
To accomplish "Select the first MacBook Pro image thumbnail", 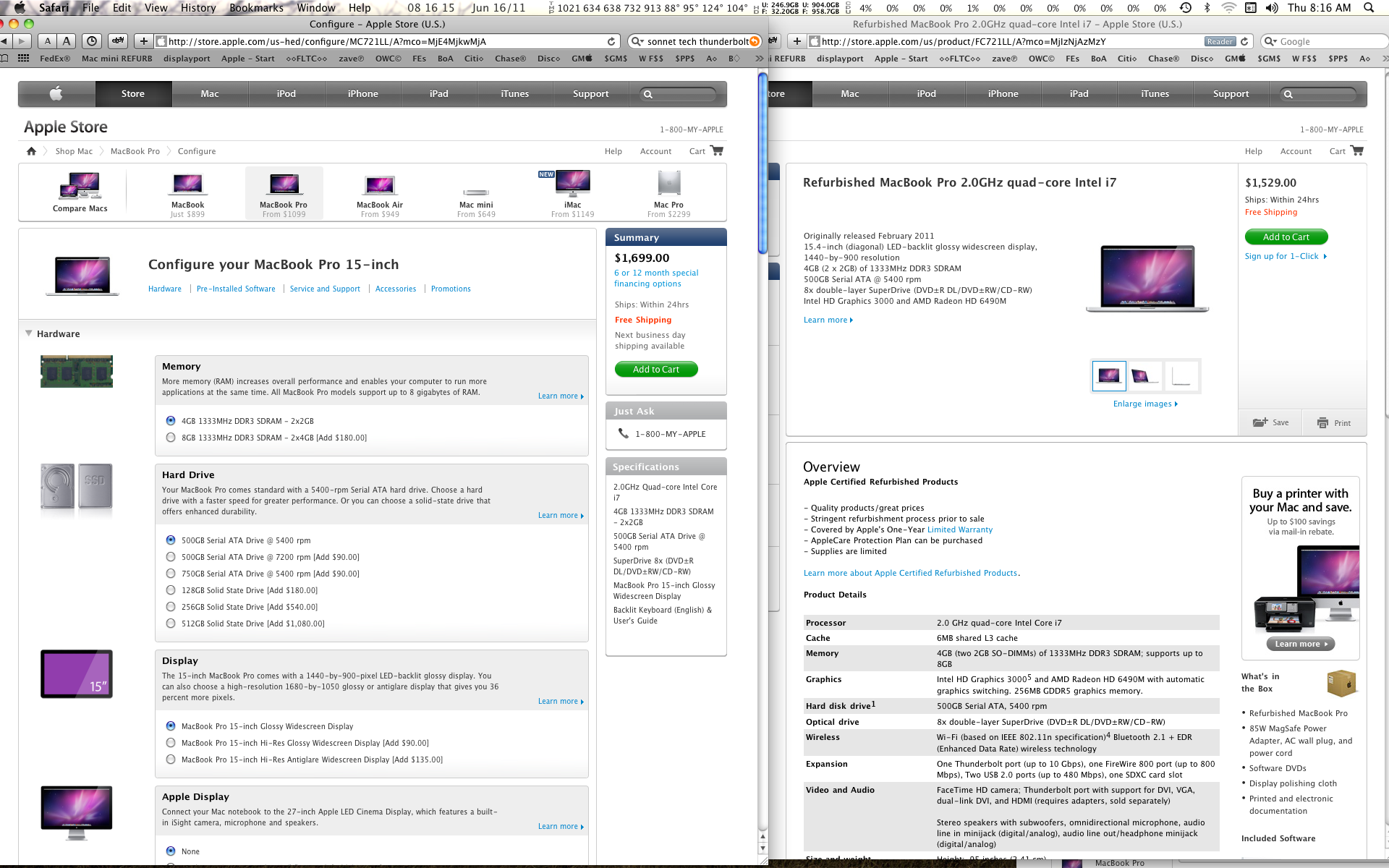I will tap(1109, 375).
